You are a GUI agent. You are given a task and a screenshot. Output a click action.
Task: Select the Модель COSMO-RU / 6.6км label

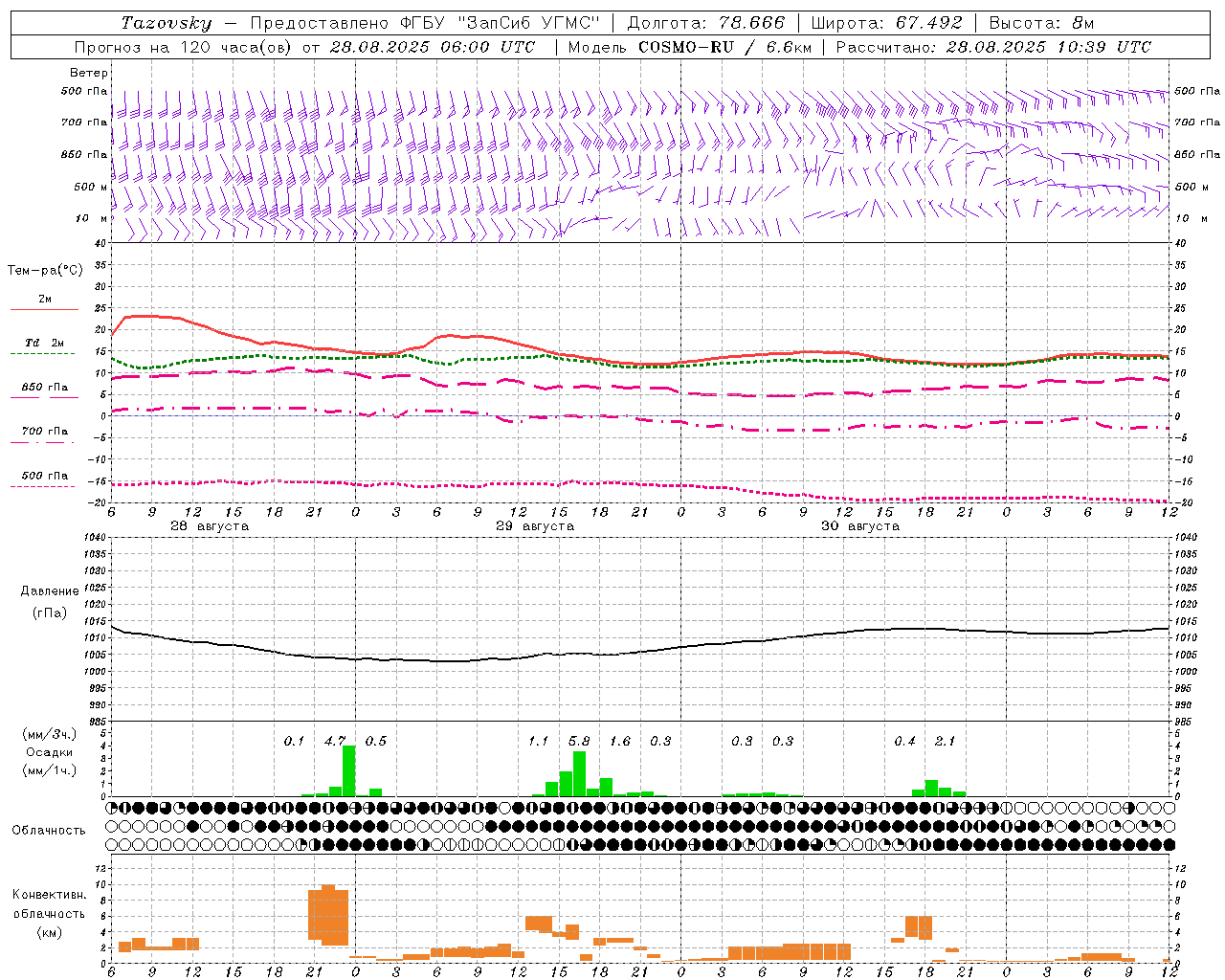coord(689,47)
